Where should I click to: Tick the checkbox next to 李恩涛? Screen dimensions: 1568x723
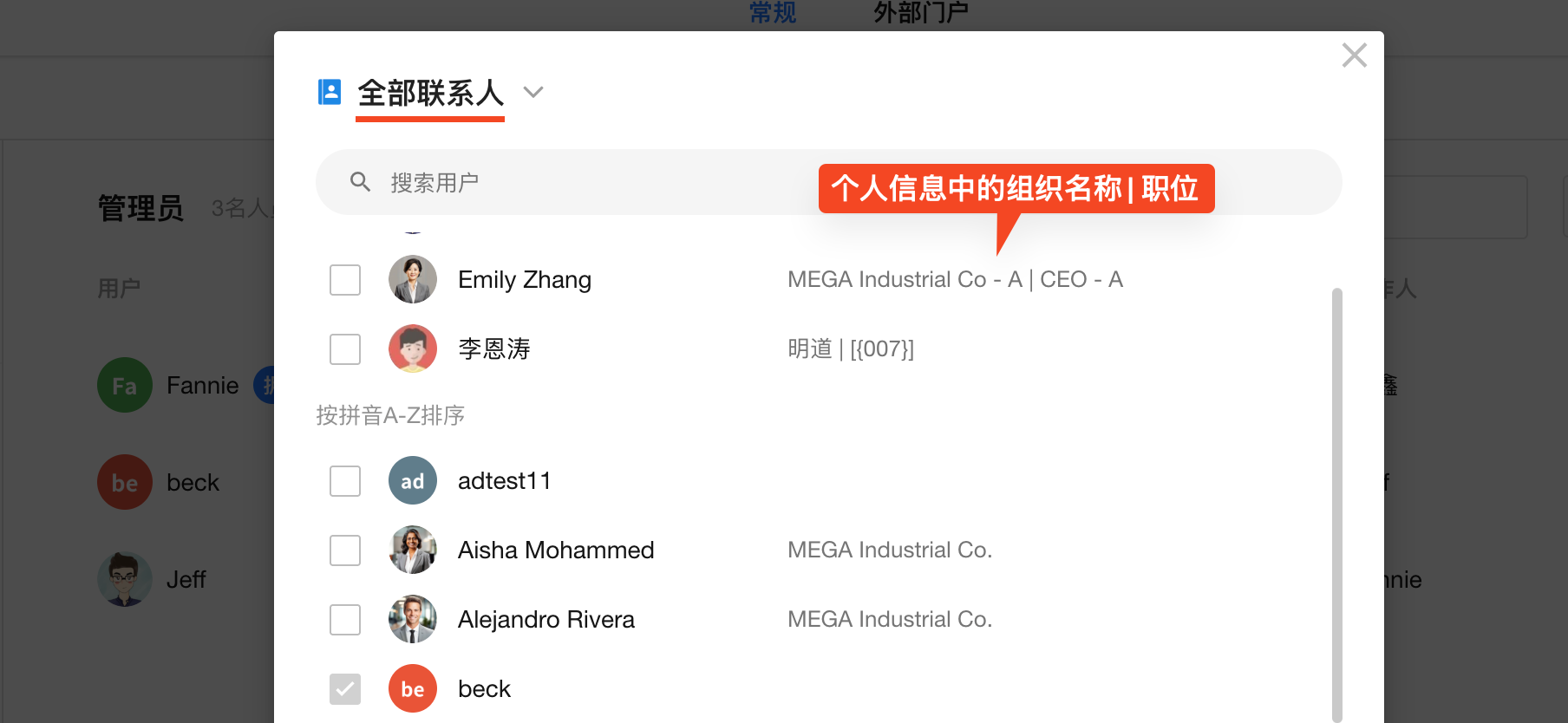345,349
